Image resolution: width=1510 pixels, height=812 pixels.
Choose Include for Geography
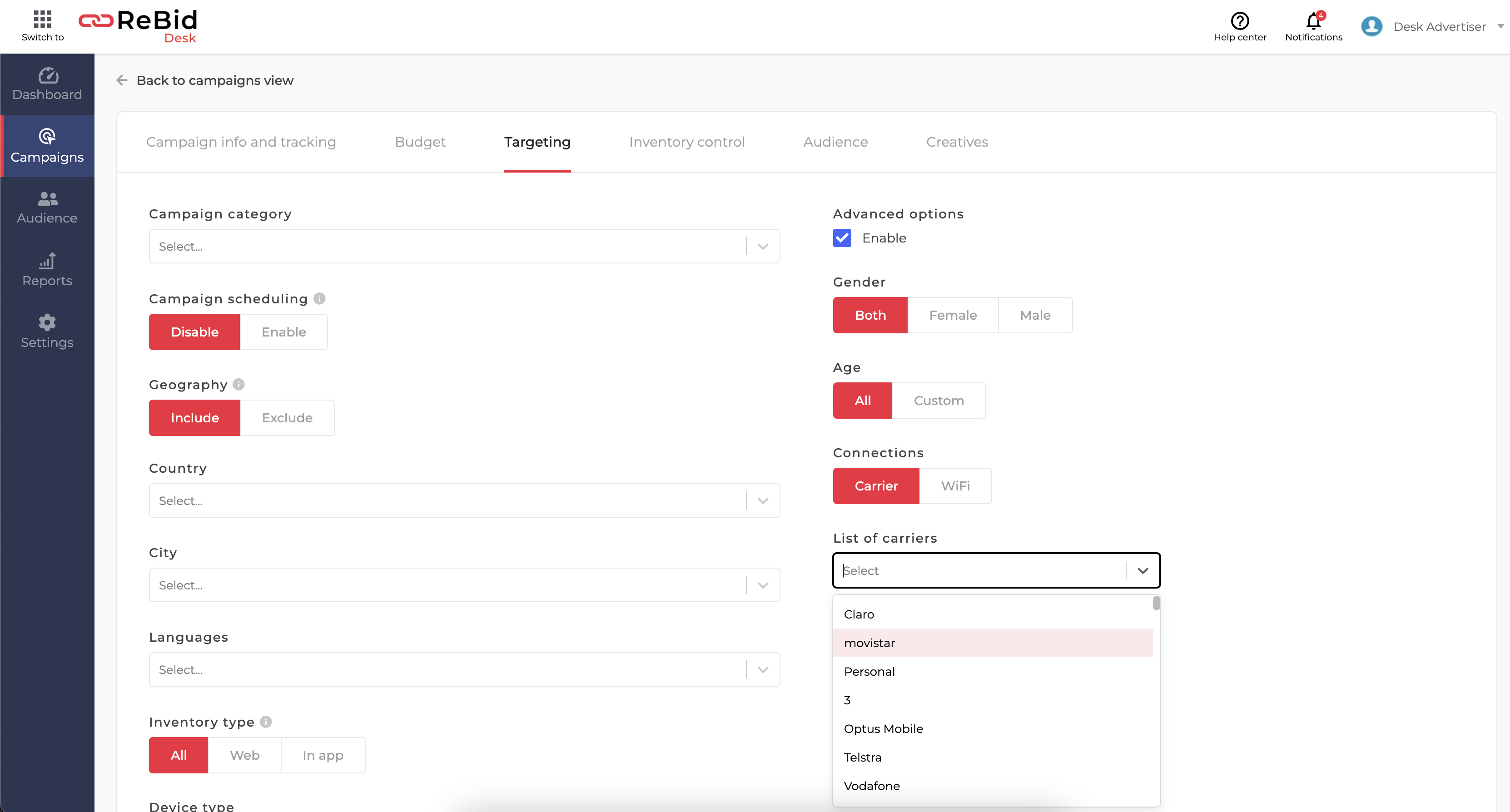click(x=194, y=418)
